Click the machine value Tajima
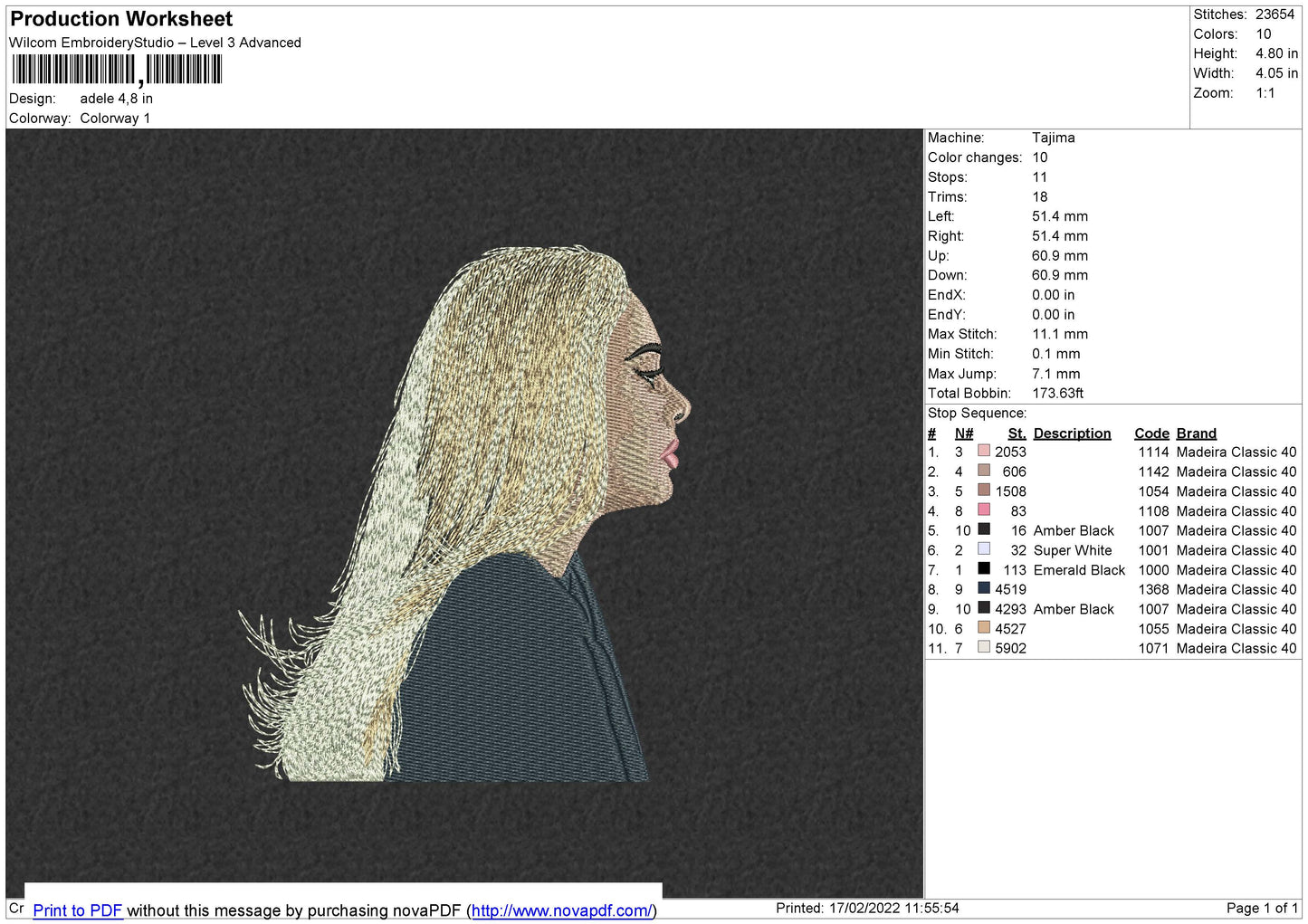This screenshot has width=1308, height=924. (x=1054, y=138)
